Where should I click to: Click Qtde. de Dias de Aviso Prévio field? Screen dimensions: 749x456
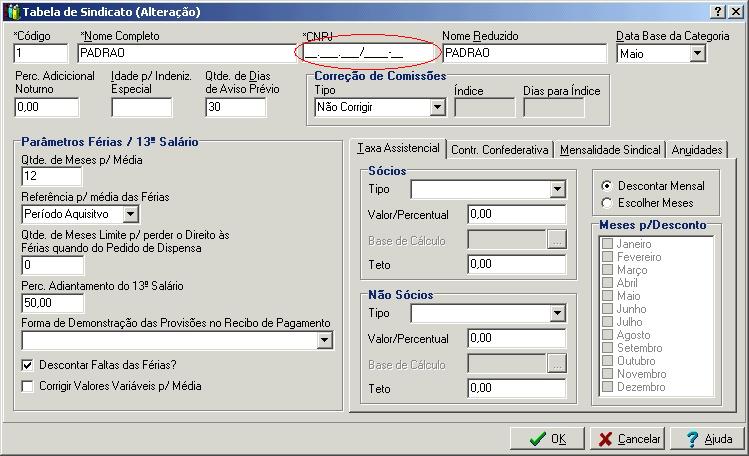point(235,107)
